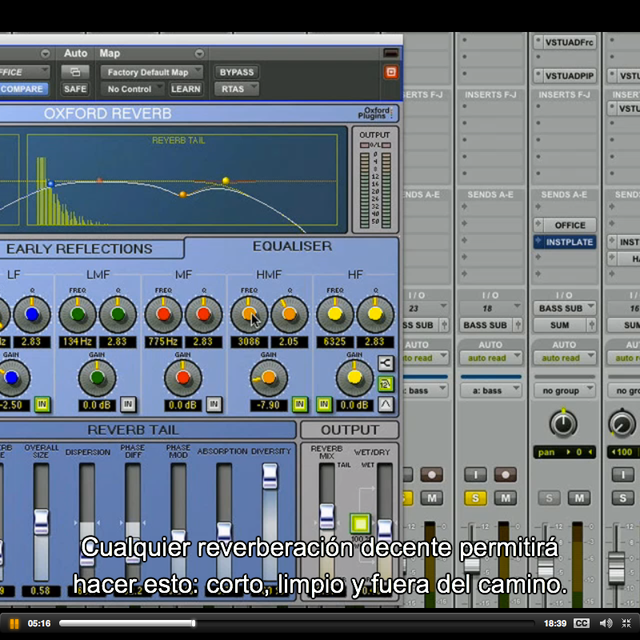Click the LMF frequency knob

pyautogui.click(x=78, y=314)
